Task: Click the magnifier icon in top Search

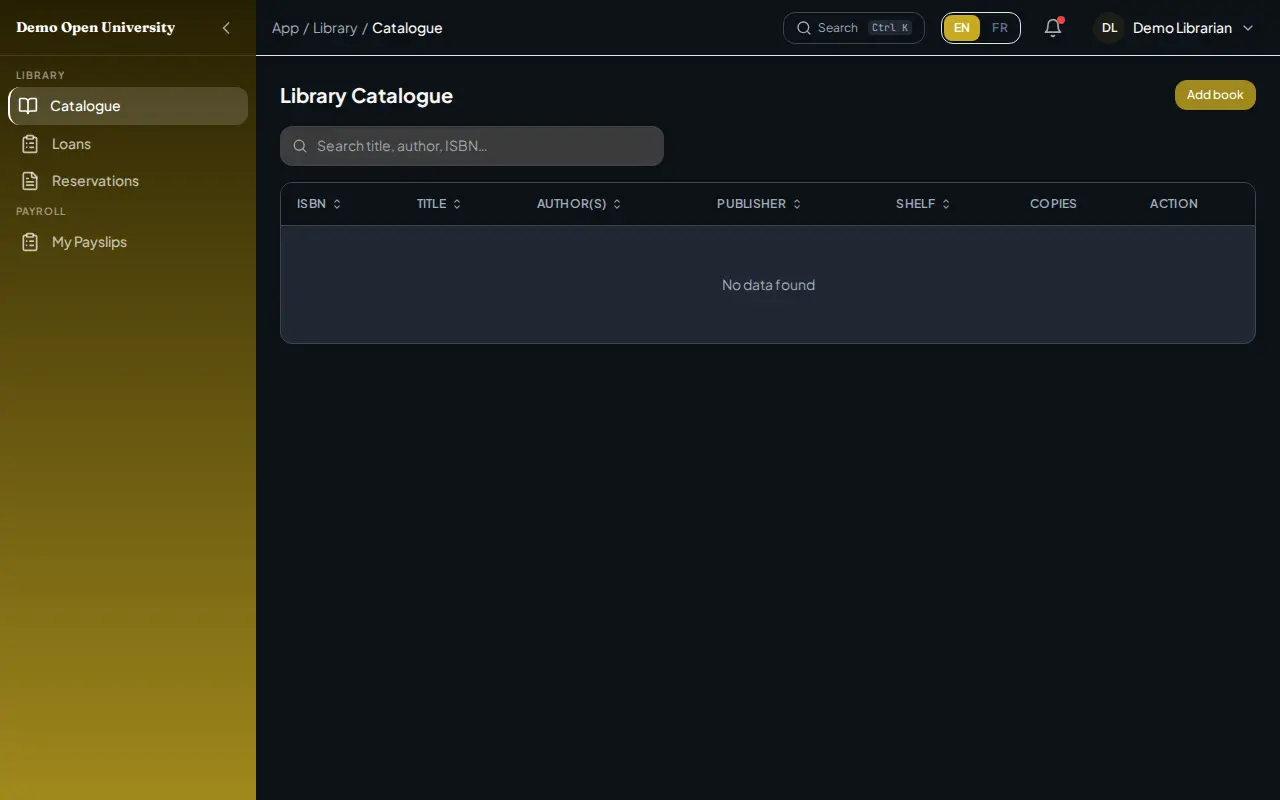Action: pos(804,28)
